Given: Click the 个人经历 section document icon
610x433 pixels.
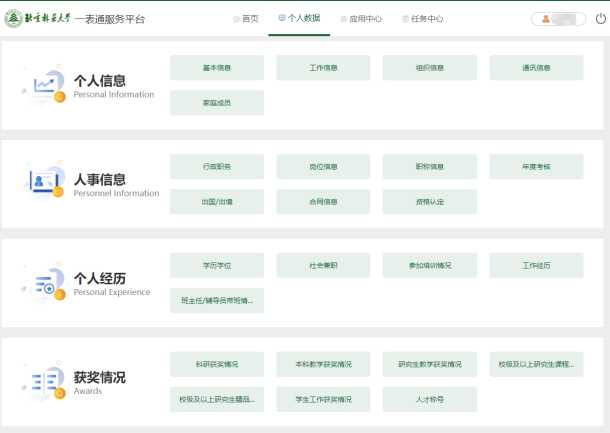Looking at the screenshot, I should 44,284.
